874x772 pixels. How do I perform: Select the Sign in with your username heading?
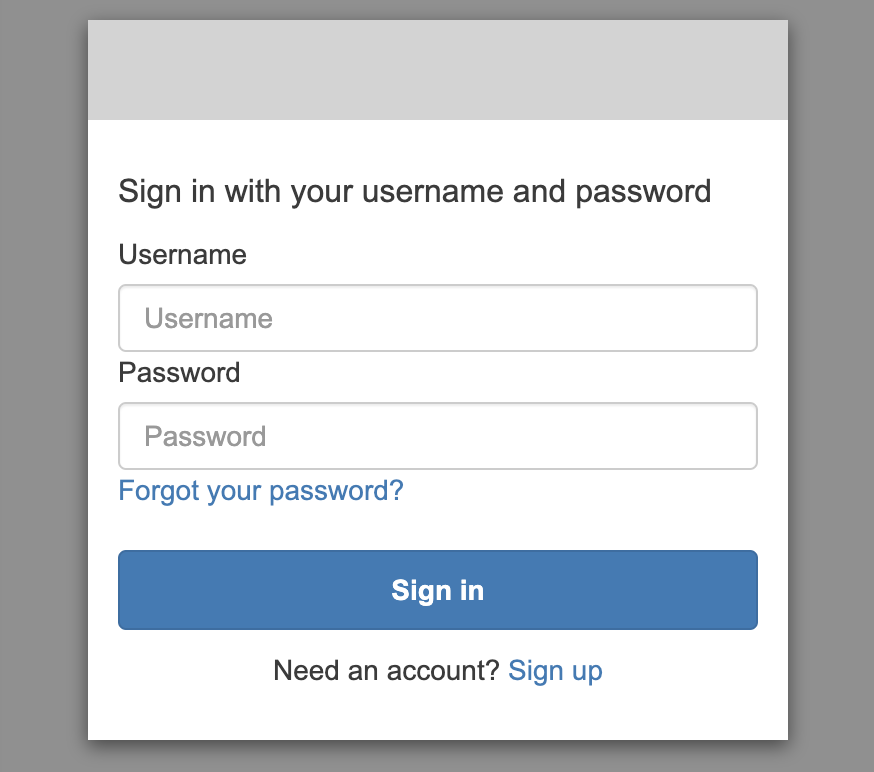(x=414, y=191)
